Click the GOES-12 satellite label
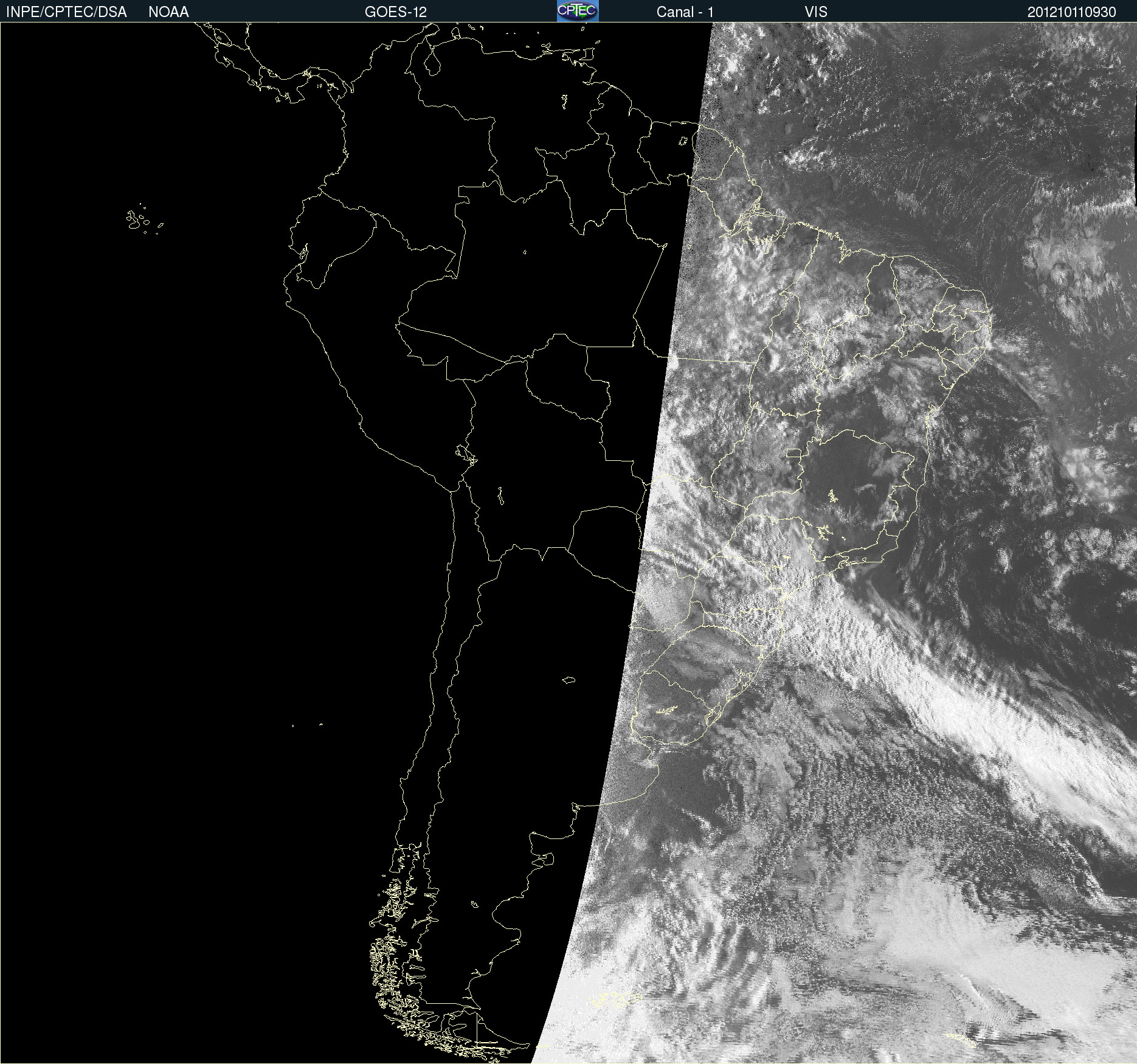The image size is (1137, 1064). pyautogui.click(x=396, y=12)
